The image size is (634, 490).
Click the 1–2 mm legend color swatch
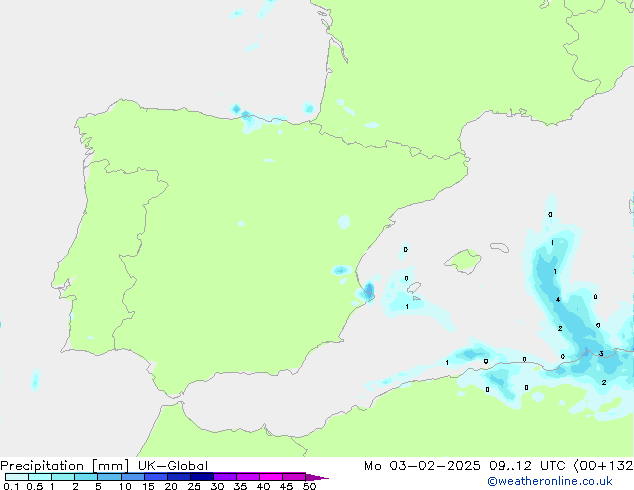point(63,477)
